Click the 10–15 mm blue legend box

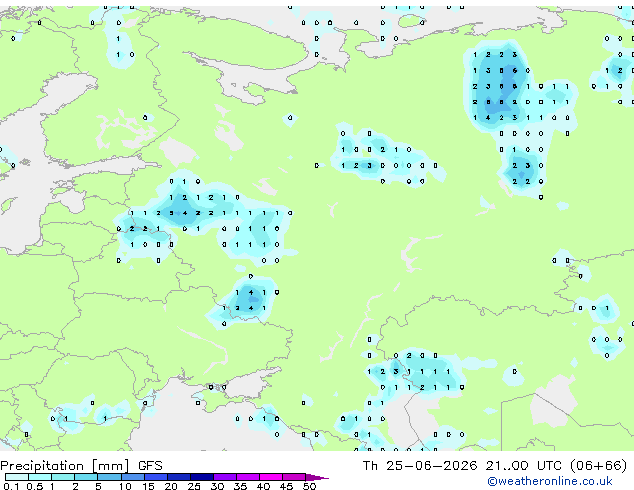(x=132, y=477)
